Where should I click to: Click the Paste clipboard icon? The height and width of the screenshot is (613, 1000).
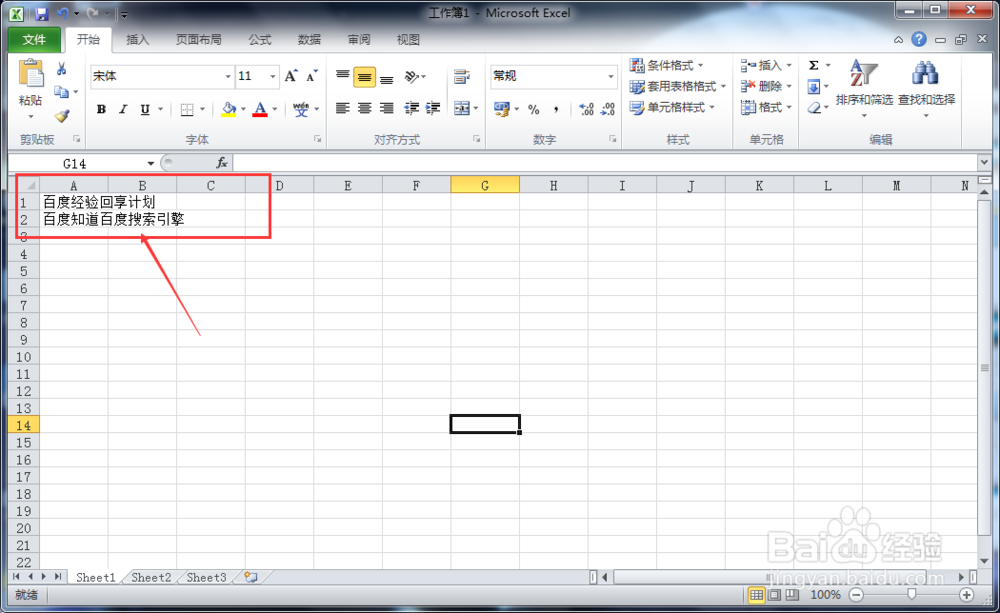pos(31,74)
